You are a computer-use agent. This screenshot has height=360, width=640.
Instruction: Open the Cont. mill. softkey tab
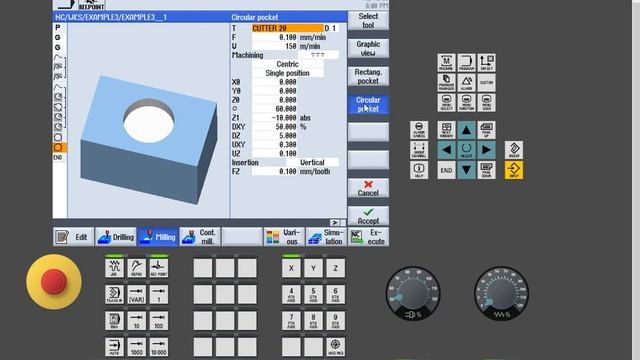200,237
